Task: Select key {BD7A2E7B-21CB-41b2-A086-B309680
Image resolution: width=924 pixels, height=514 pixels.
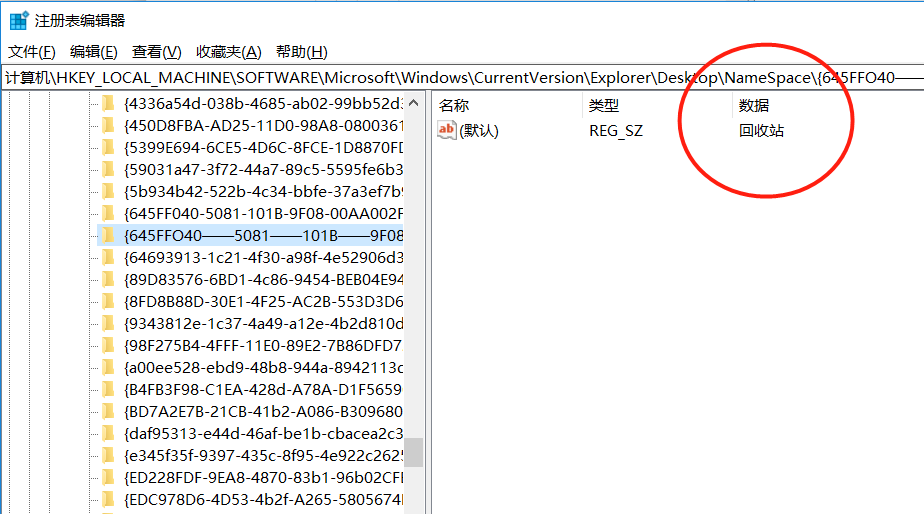Action: [263, 411]
